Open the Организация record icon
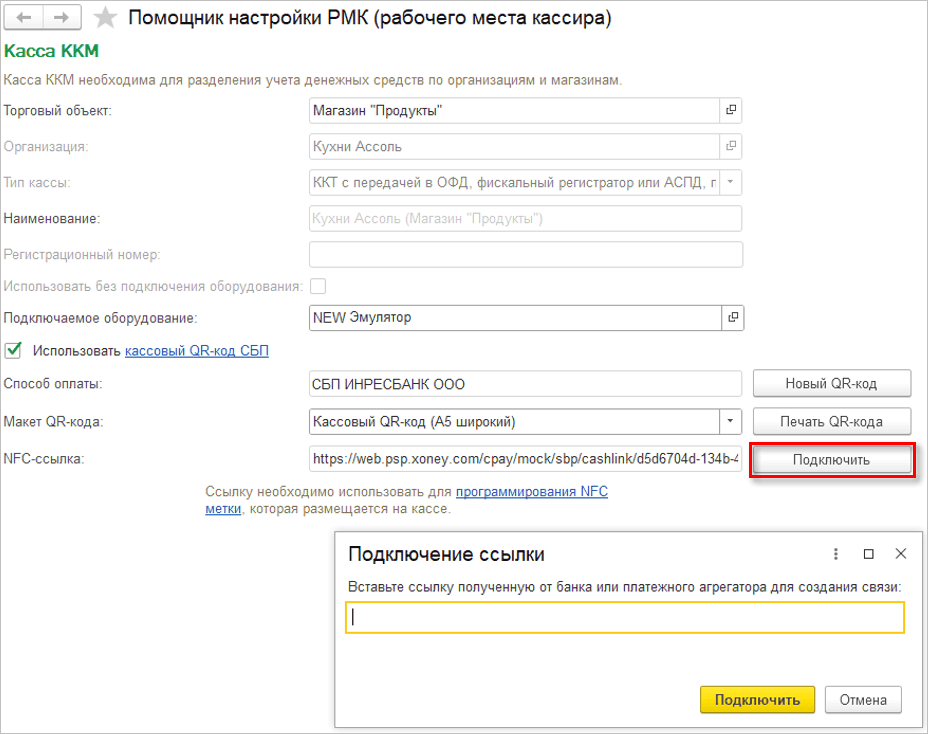This screenshot has height=734, width=928. pyautogui.click(x=731, y=146)
